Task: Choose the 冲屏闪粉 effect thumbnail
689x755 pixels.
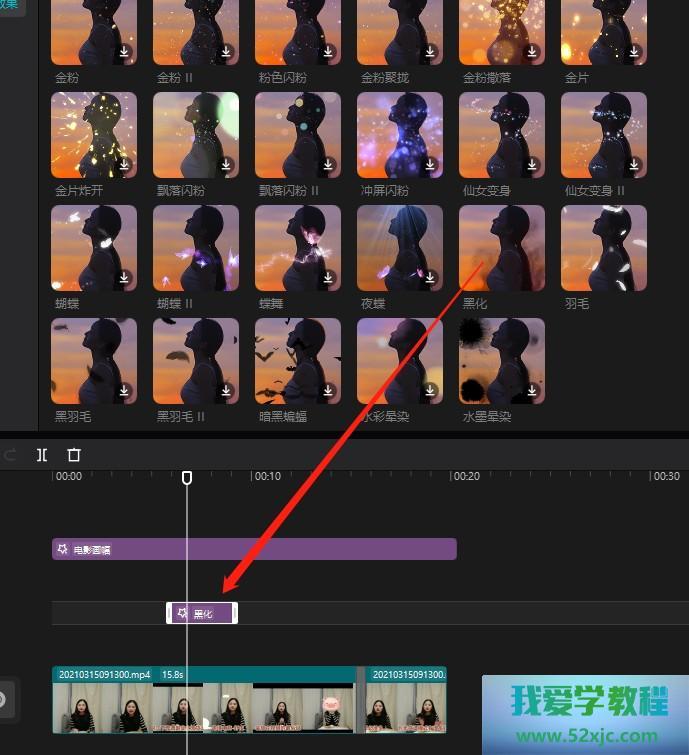Action: 400,134
